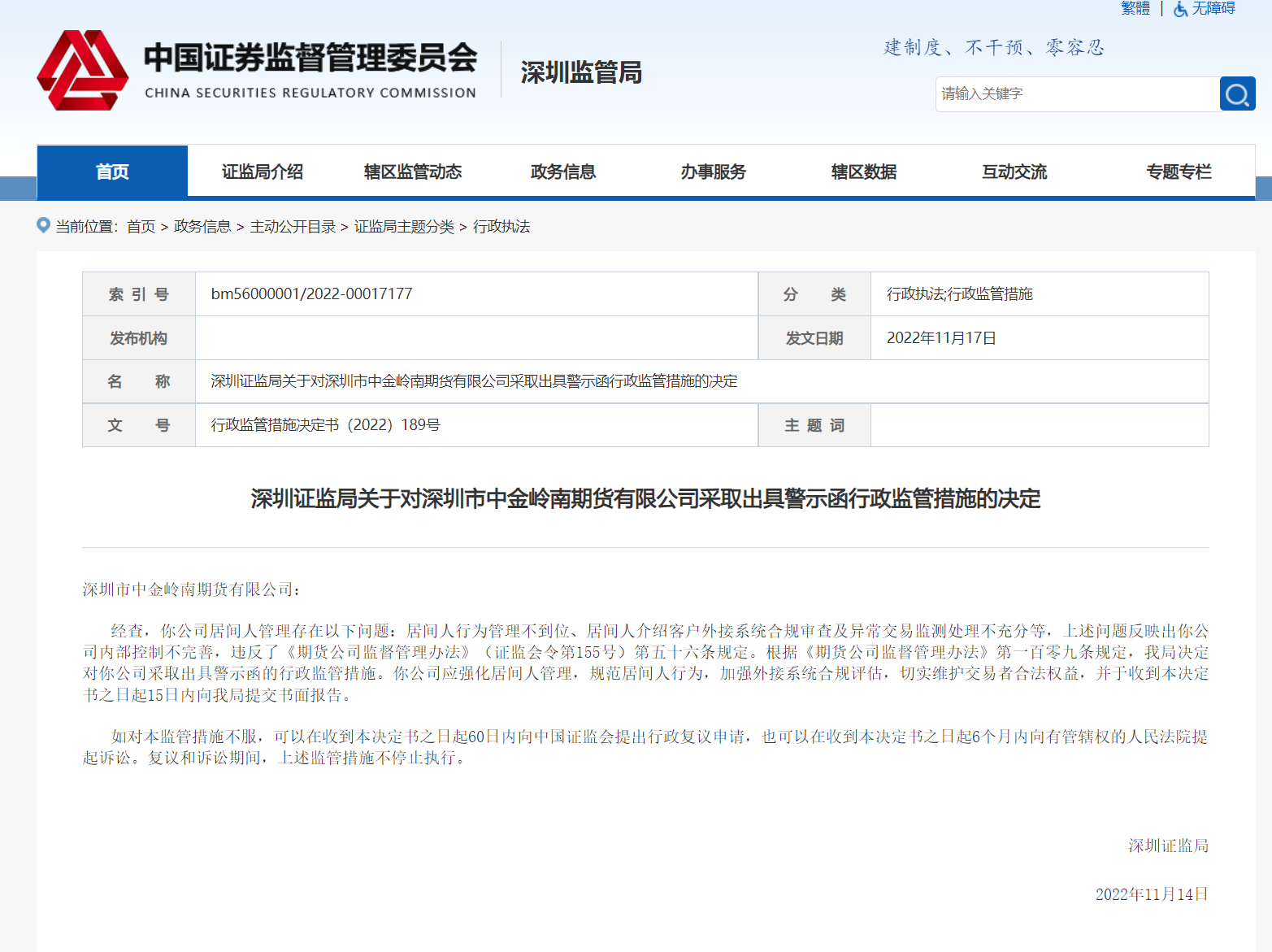Click the CSRC red logo
Screen dimensions: 1272x952
tap(83, 71)
